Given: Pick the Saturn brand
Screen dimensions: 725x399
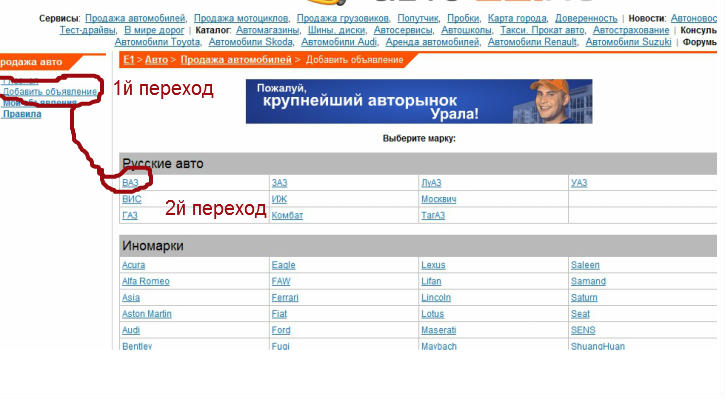Looking at the screenshot, I should click(584, 298).
